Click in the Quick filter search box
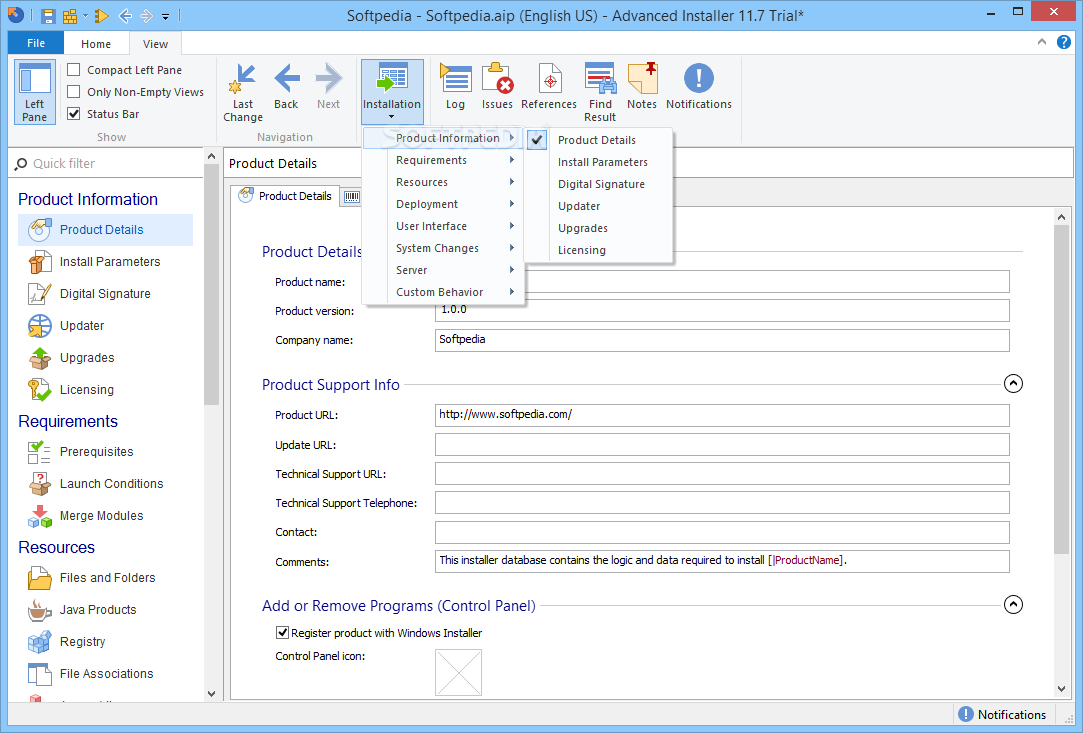This screenshot has width=1083, height=733. pyautogui.click(x=108, y=164)
